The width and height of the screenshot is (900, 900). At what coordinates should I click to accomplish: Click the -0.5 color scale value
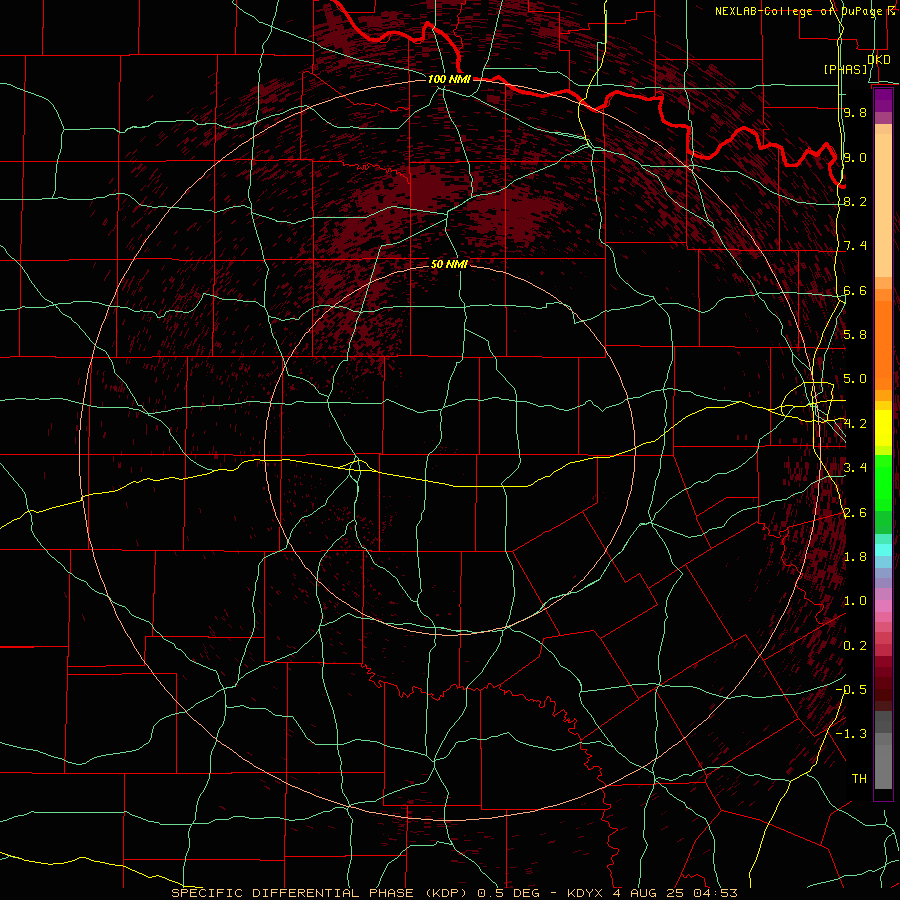[x=851, y=690]
